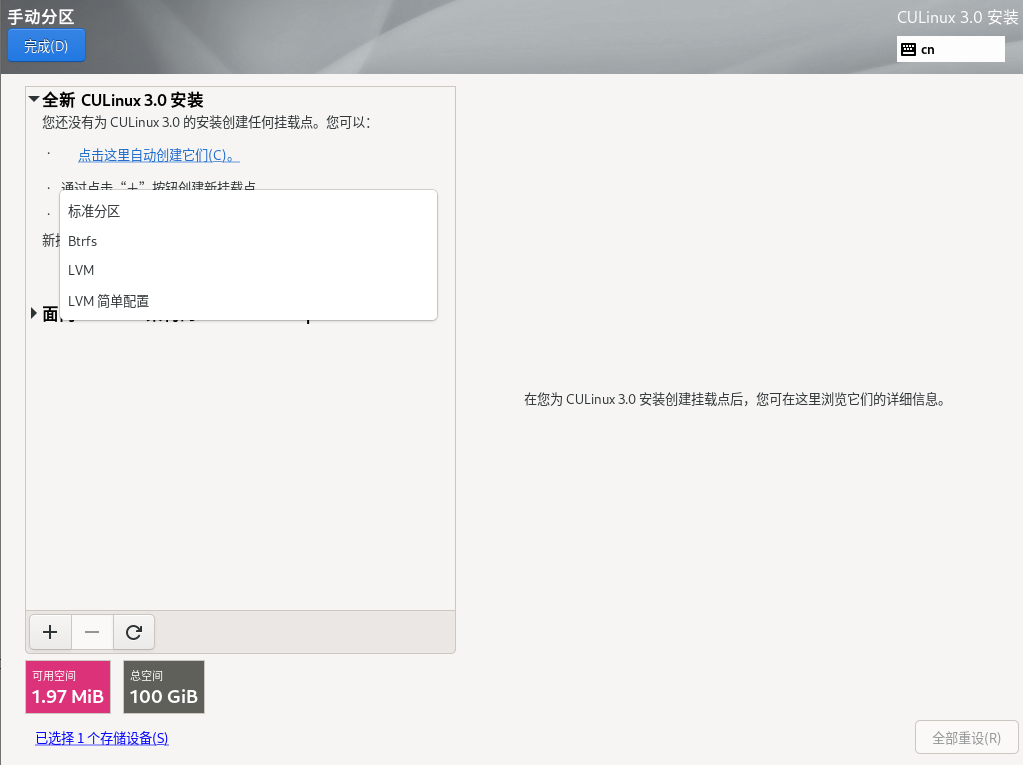The image size is (1023, 765).
Task: Click the 完成(D) button
Action: tap(46, 46)
